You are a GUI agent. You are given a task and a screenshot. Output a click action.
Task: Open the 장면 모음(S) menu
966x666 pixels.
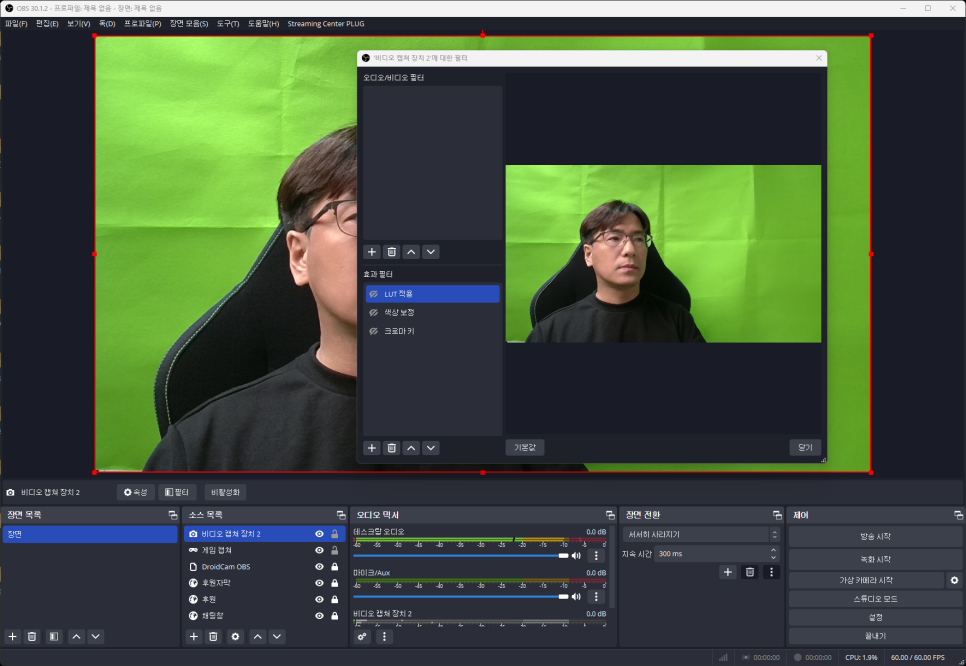click(x=189, y=23)
